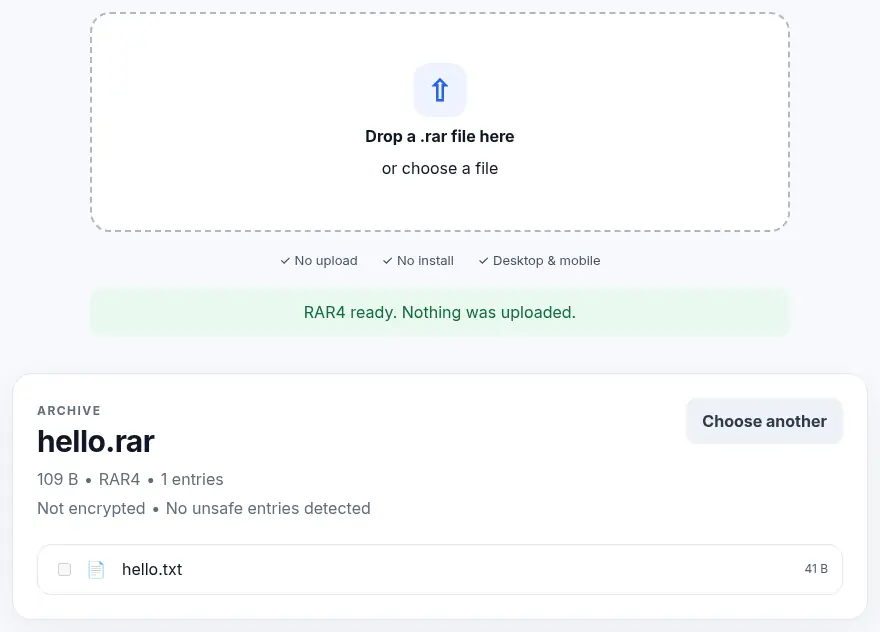Tick the checkbox beside hello.txt
This screenshot has height=632, width=880.
[x=65, y=569]
